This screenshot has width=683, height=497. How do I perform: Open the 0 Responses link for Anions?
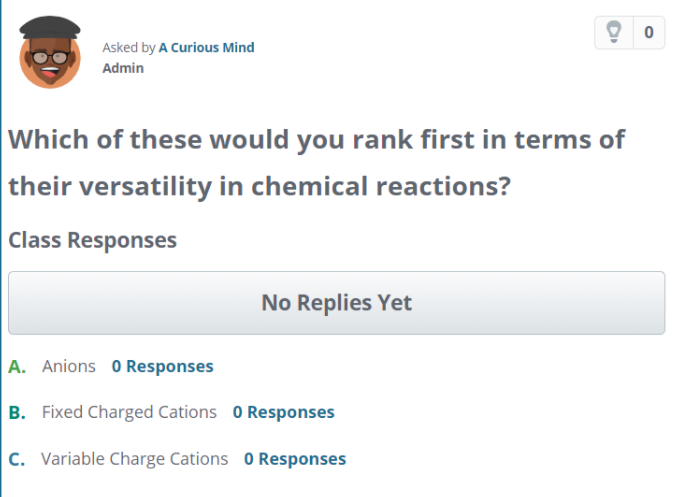pos(162,366)
